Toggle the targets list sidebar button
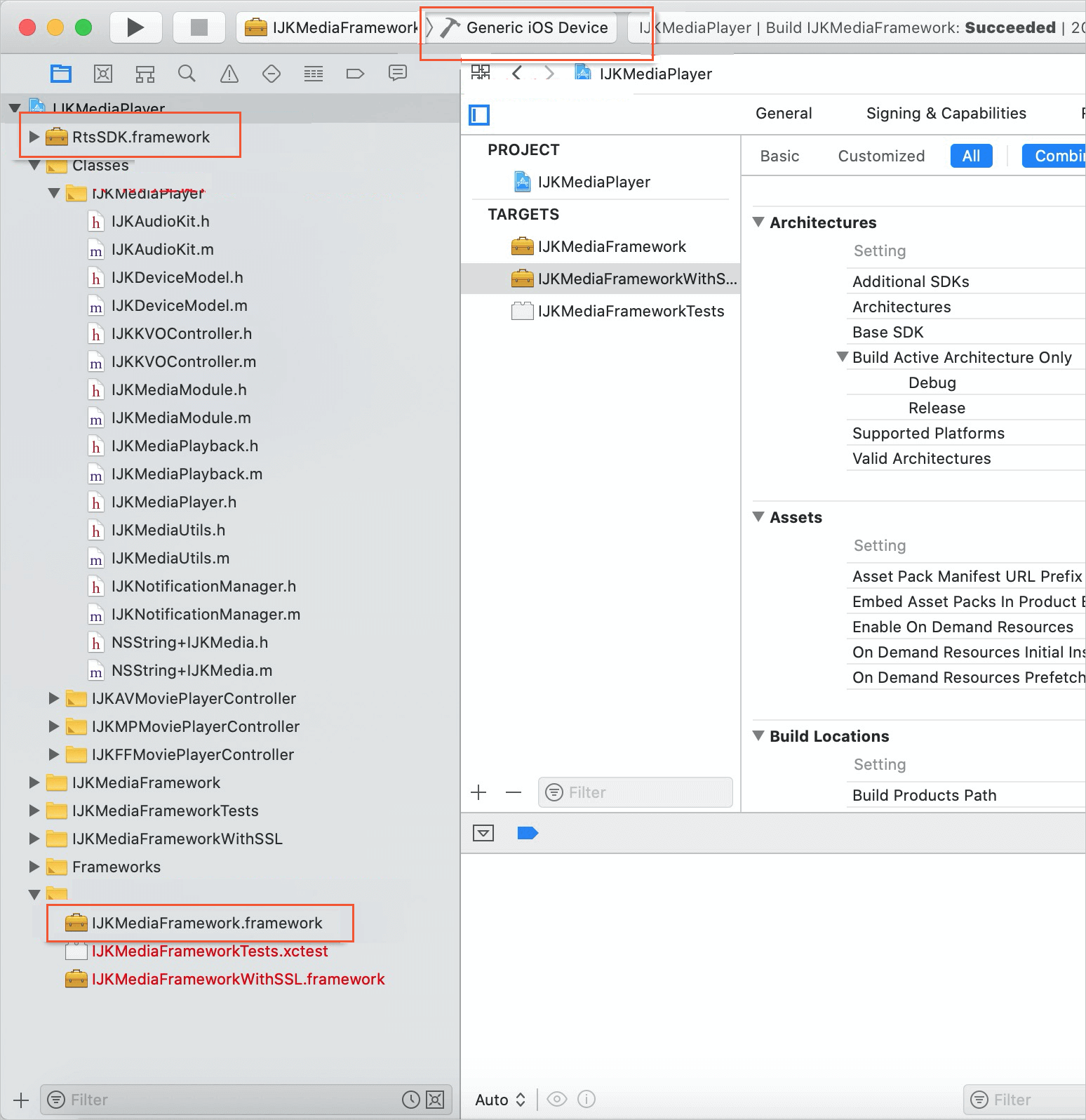Viewport: 1086px width, 1120px height. click(x=479, y=115)
